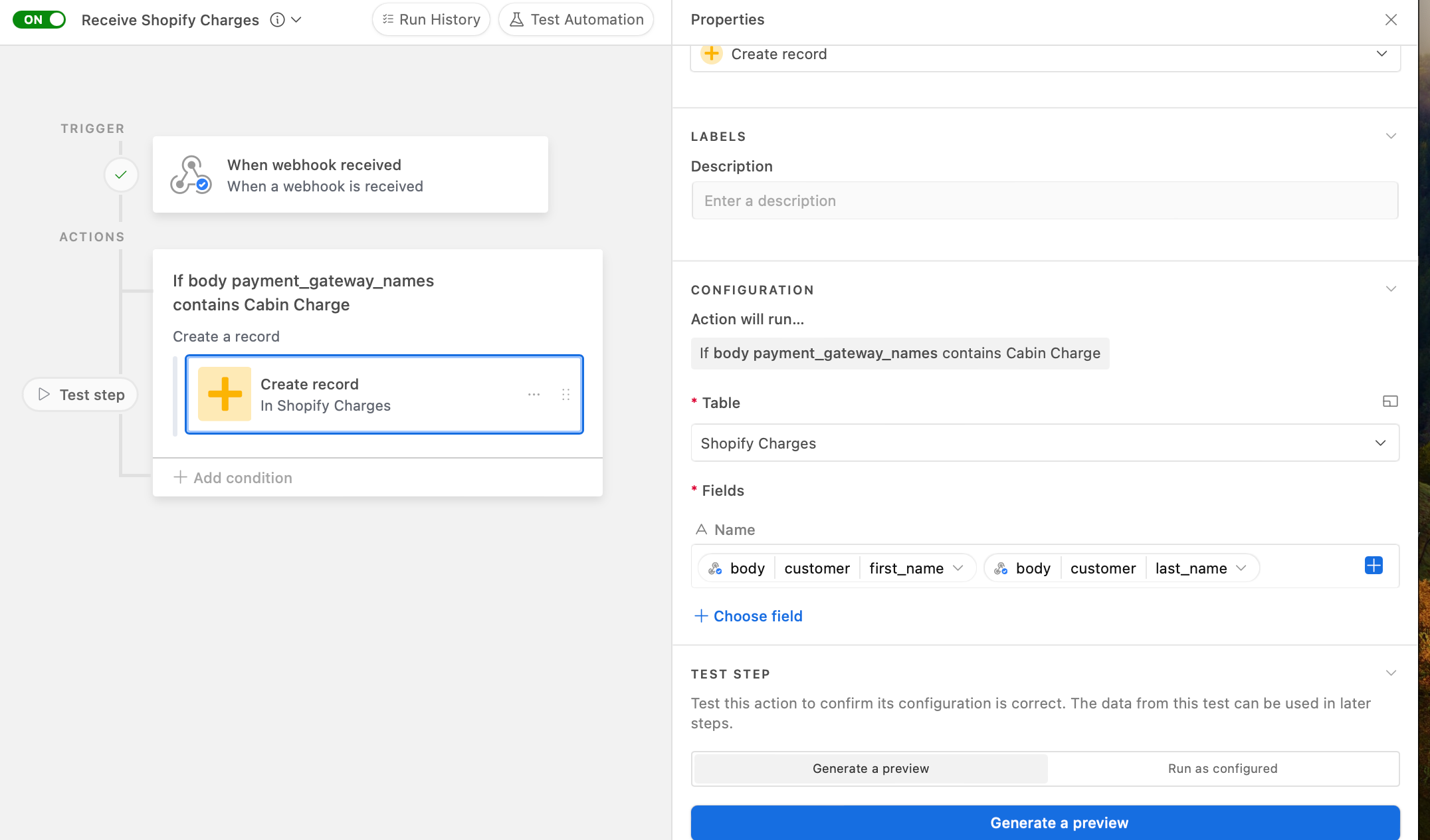The height and width of the screenshot is (840, 1430).
Task: Click the last_name token dropdown arrow
Action: (x=1241, y=568)
